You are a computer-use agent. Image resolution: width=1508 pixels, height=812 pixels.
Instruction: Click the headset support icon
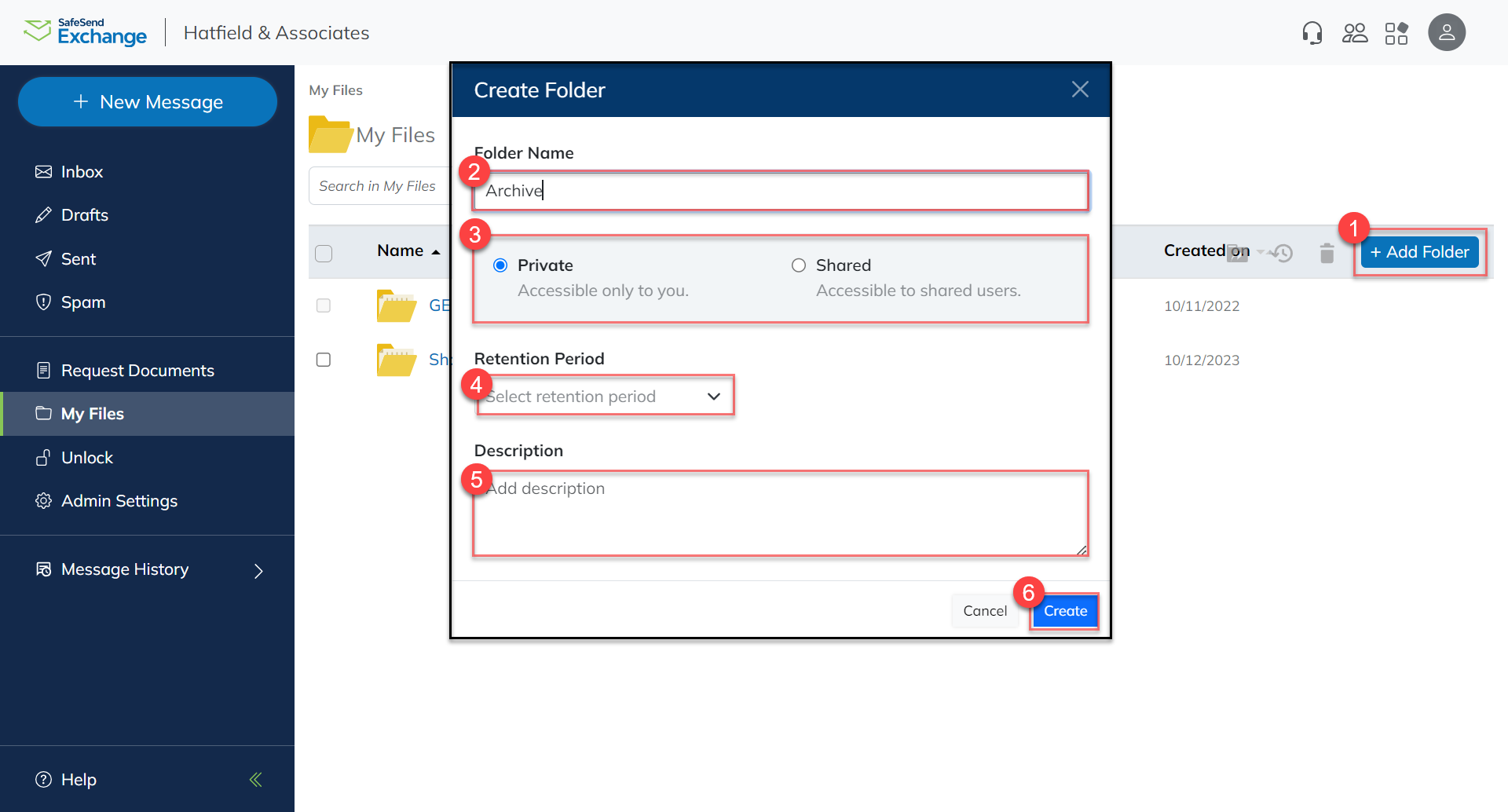pyautogui.click(x=1312, y=32)
